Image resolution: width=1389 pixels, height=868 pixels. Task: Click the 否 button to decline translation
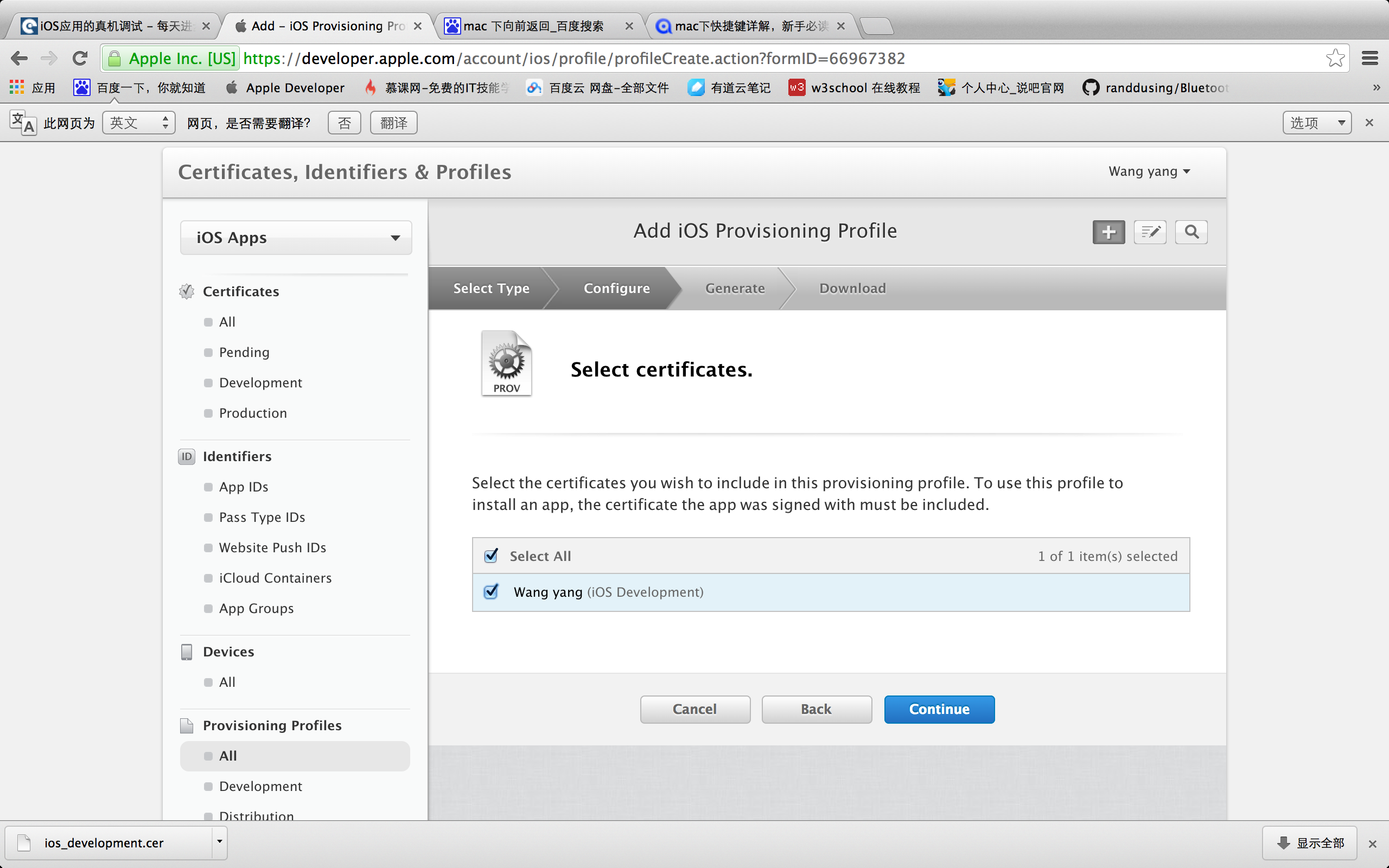point(345,123)
